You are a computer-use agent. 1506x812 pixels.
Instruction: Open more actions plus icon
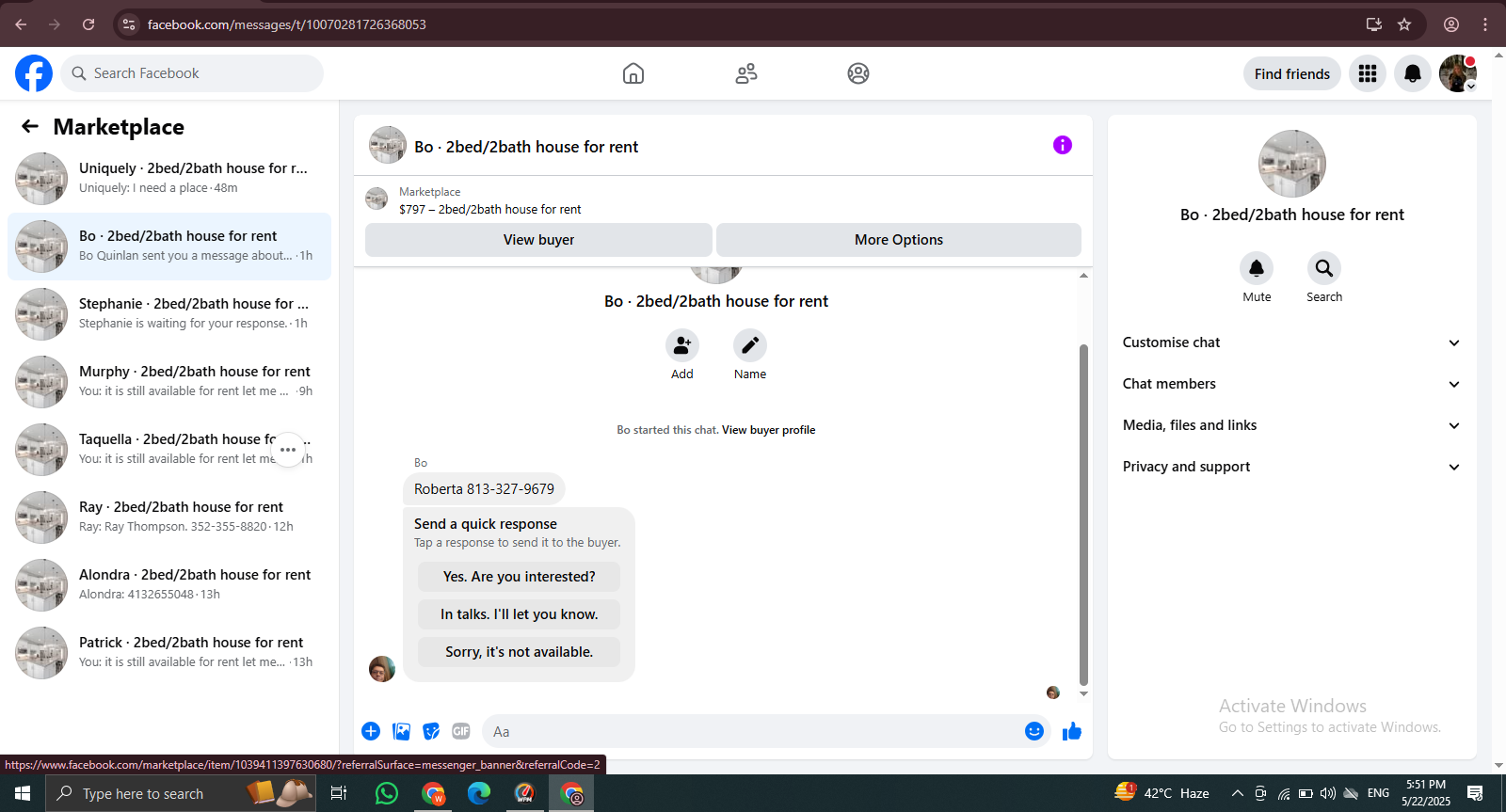point(371,731)
